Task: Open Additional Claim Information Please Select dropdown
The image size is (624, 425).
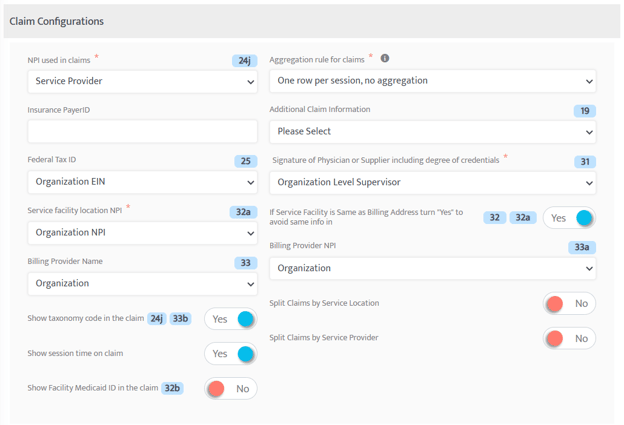Action: coord(433,132)
